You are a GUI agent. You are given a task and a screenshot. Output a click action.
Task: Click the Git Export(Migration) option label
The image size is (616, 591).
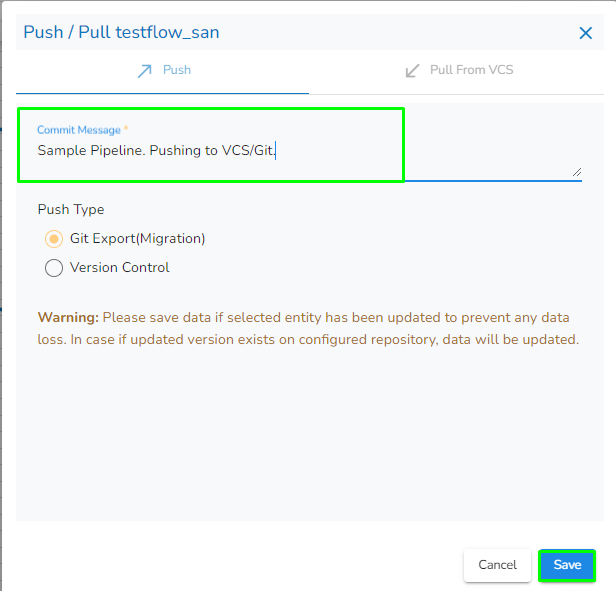pos(138,239)
